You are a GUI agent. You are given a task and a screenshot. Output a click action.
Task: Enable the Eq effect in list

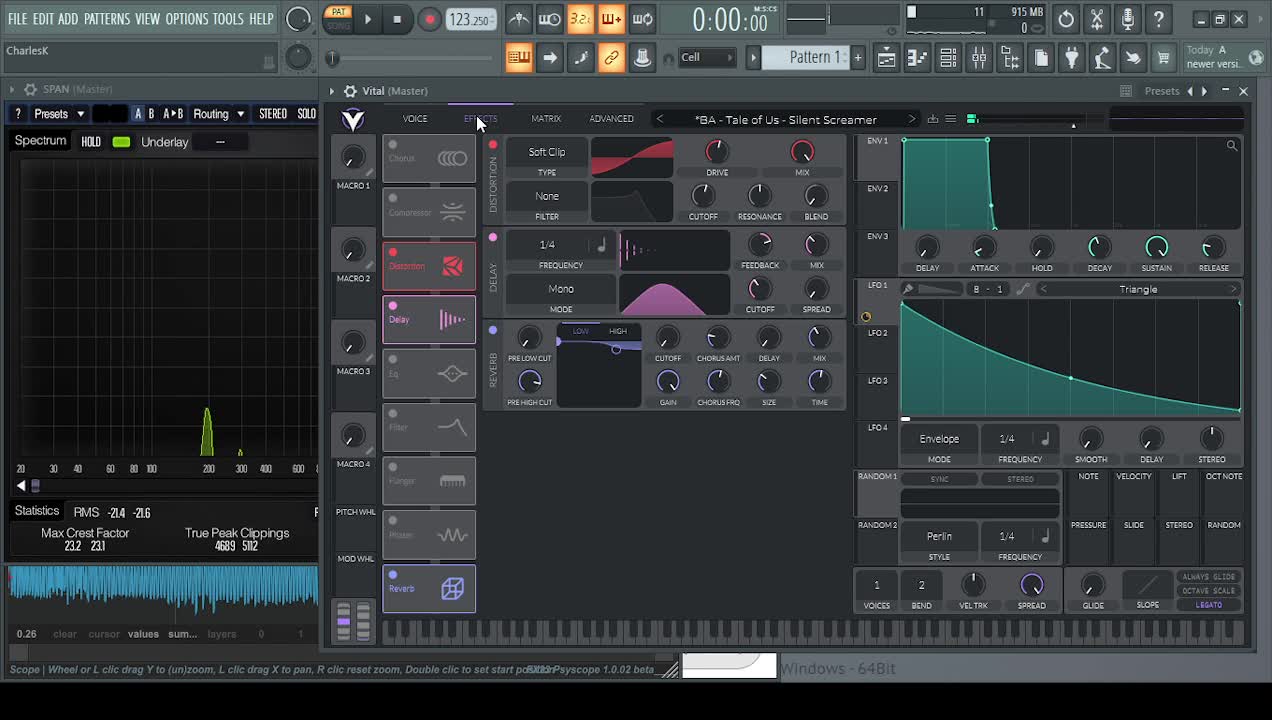[393, 360]
